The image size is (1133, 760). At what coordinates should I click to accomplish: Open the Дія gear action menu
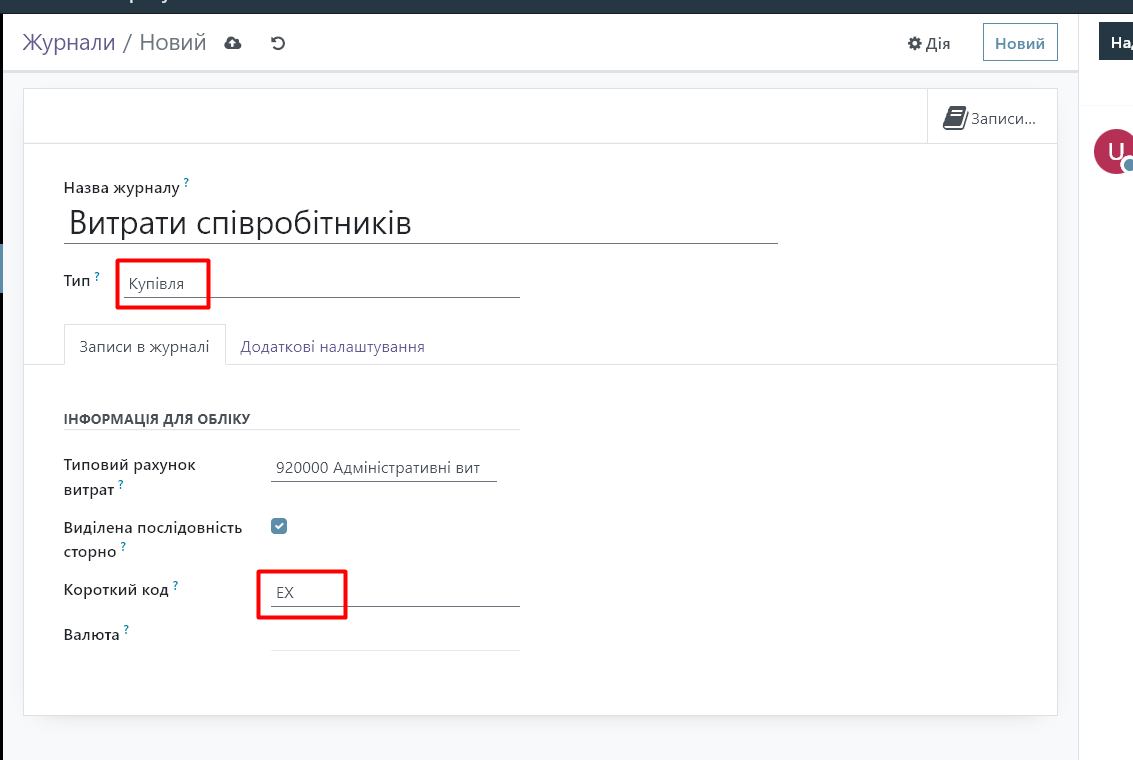[928, 44]
